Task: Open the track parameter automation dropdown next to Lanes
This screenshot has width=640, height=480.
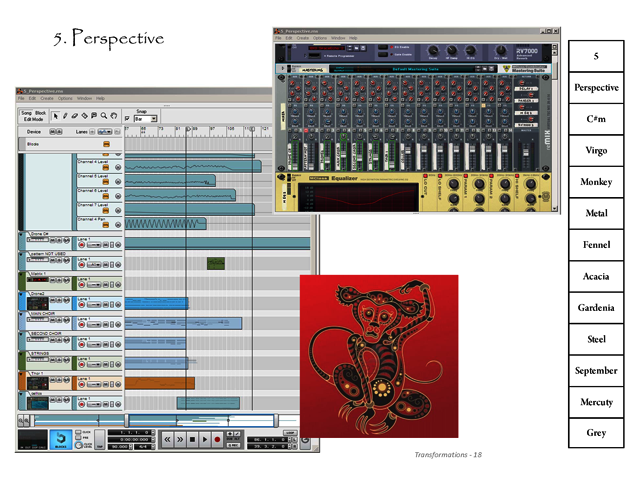Action: (x=105, y=132)
